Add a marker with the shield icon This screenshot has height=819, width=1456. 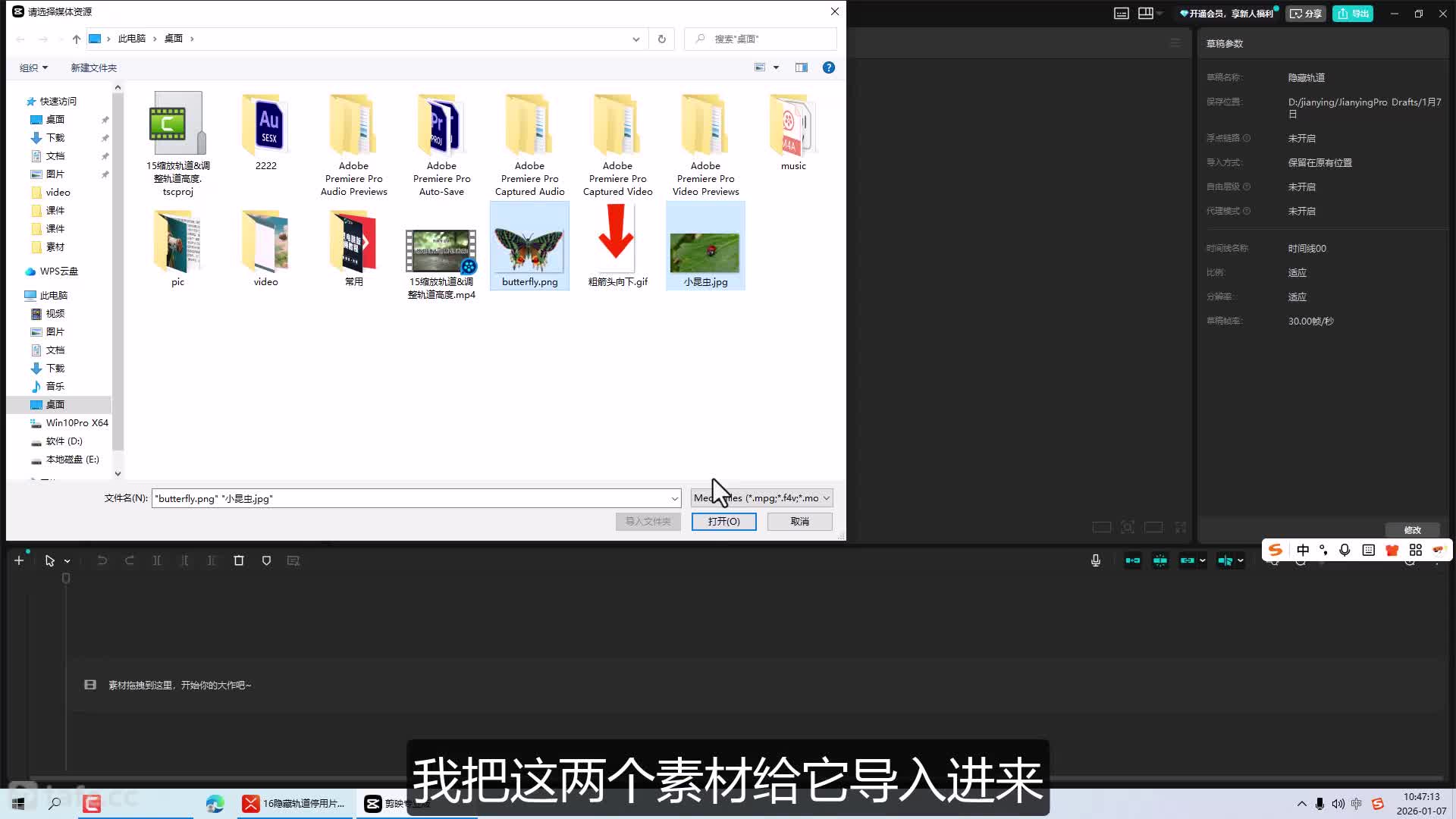[x=266, y=560]
